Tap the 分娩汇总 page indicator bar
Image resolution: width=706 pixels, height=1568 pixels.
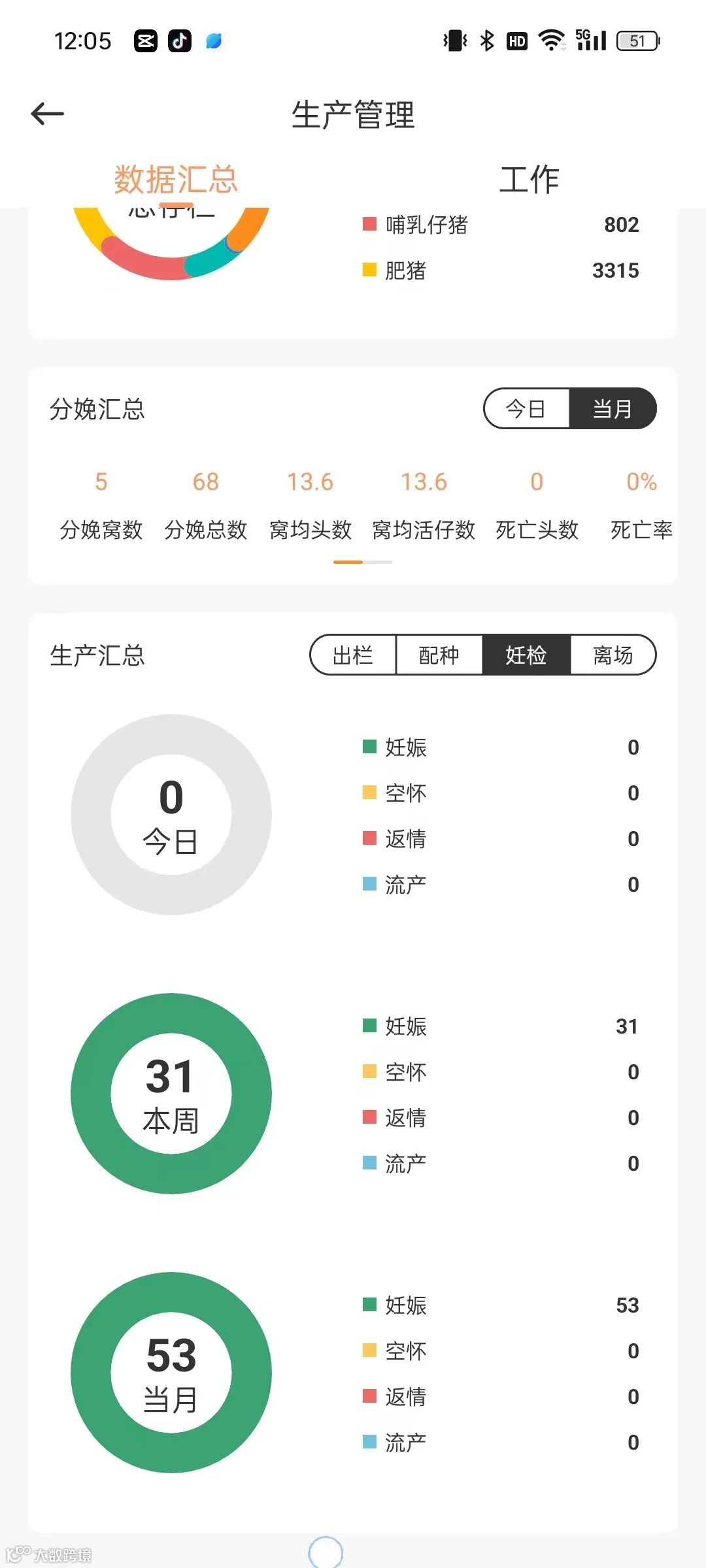[363, 562]
